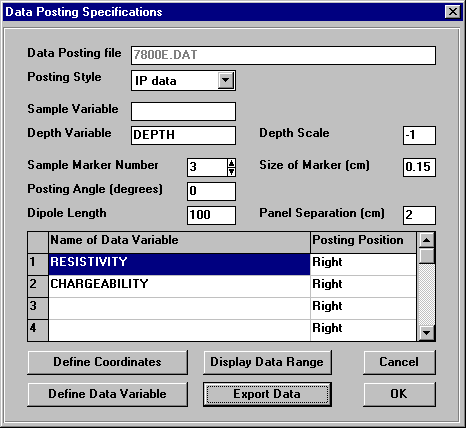The width and height of the screenshot is (466, 428).
Task: Click the Define Coordinates button
Action: (107, 362)
